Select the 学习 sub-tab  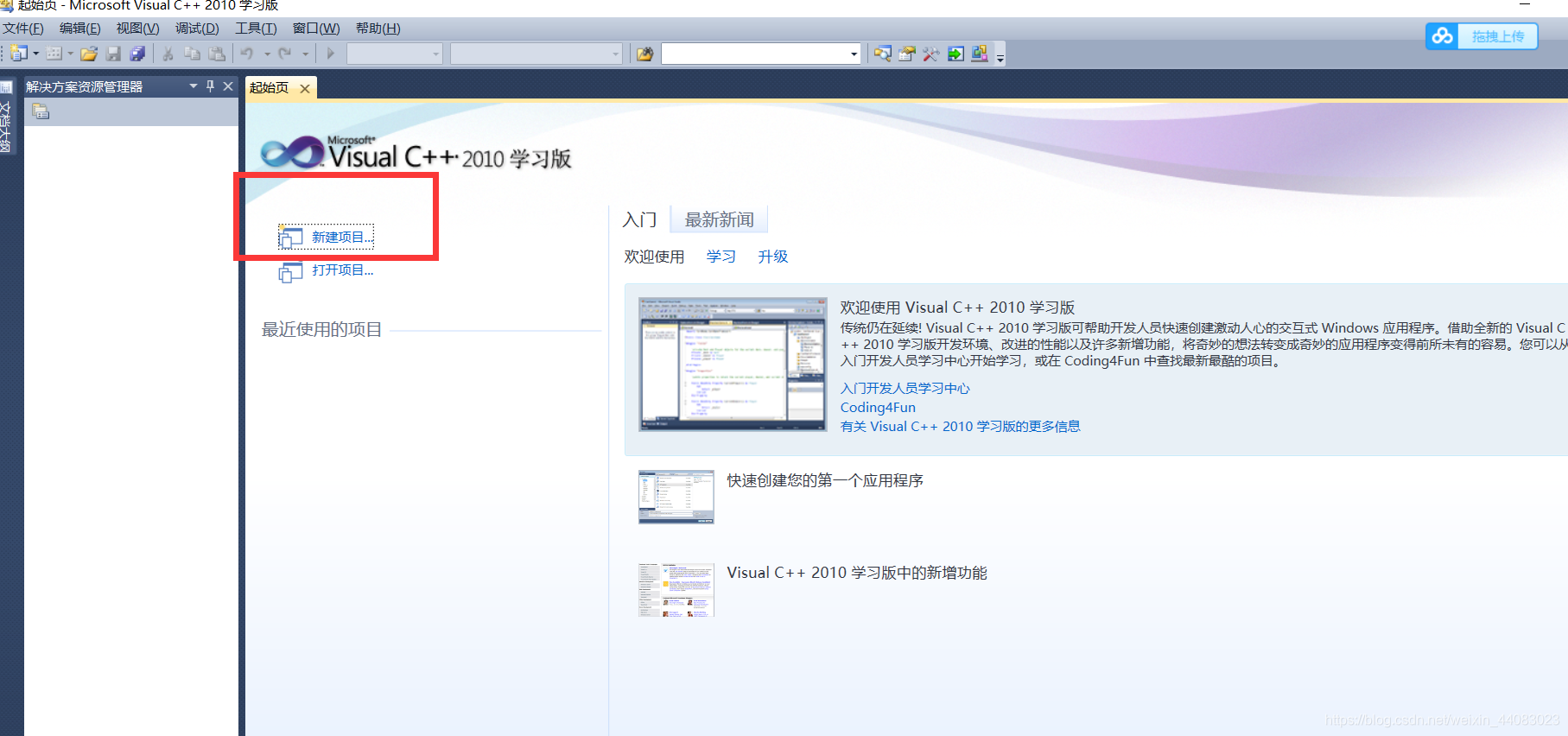721,257
